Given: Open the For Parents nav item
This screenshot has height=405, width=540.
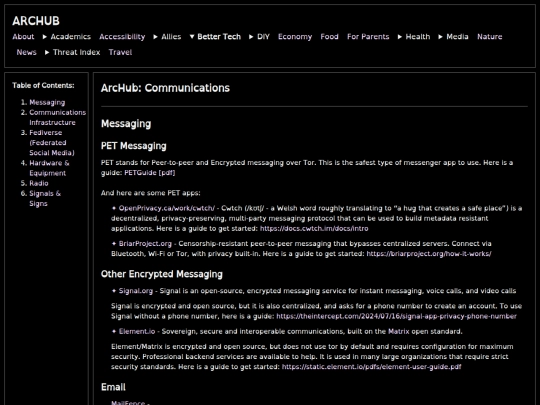Looking at the screenshot, I should 368,37.
